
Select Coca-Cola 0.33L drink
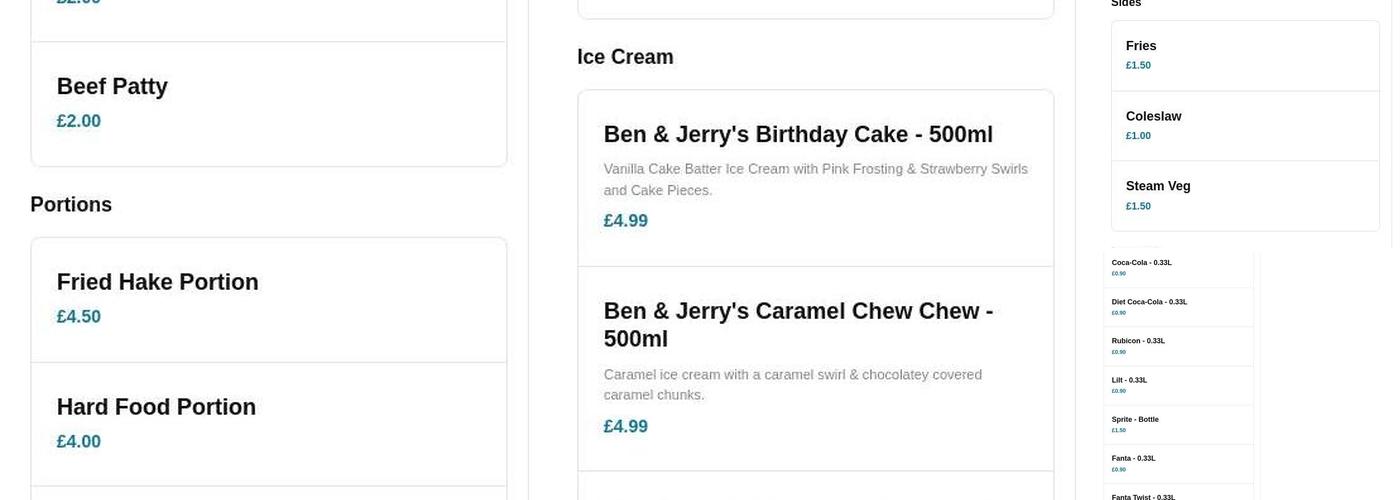(1178, 267)
